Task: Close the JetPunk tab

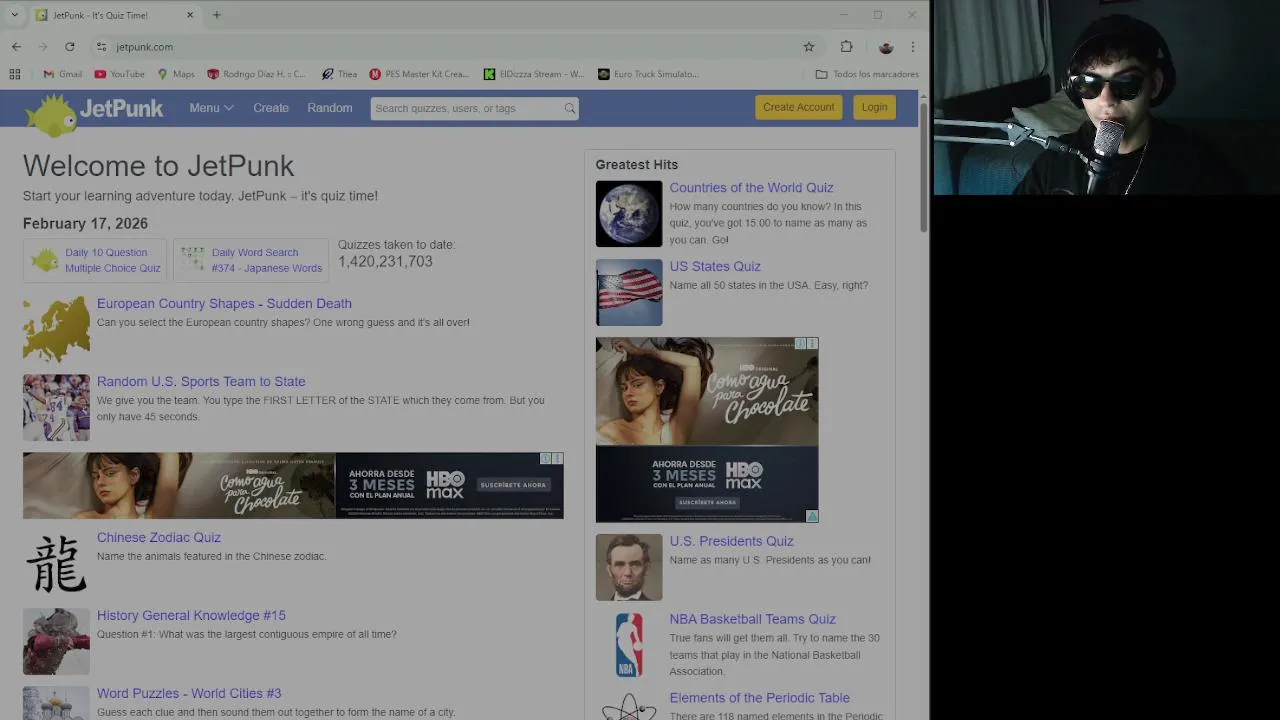Action: (190, 15)
